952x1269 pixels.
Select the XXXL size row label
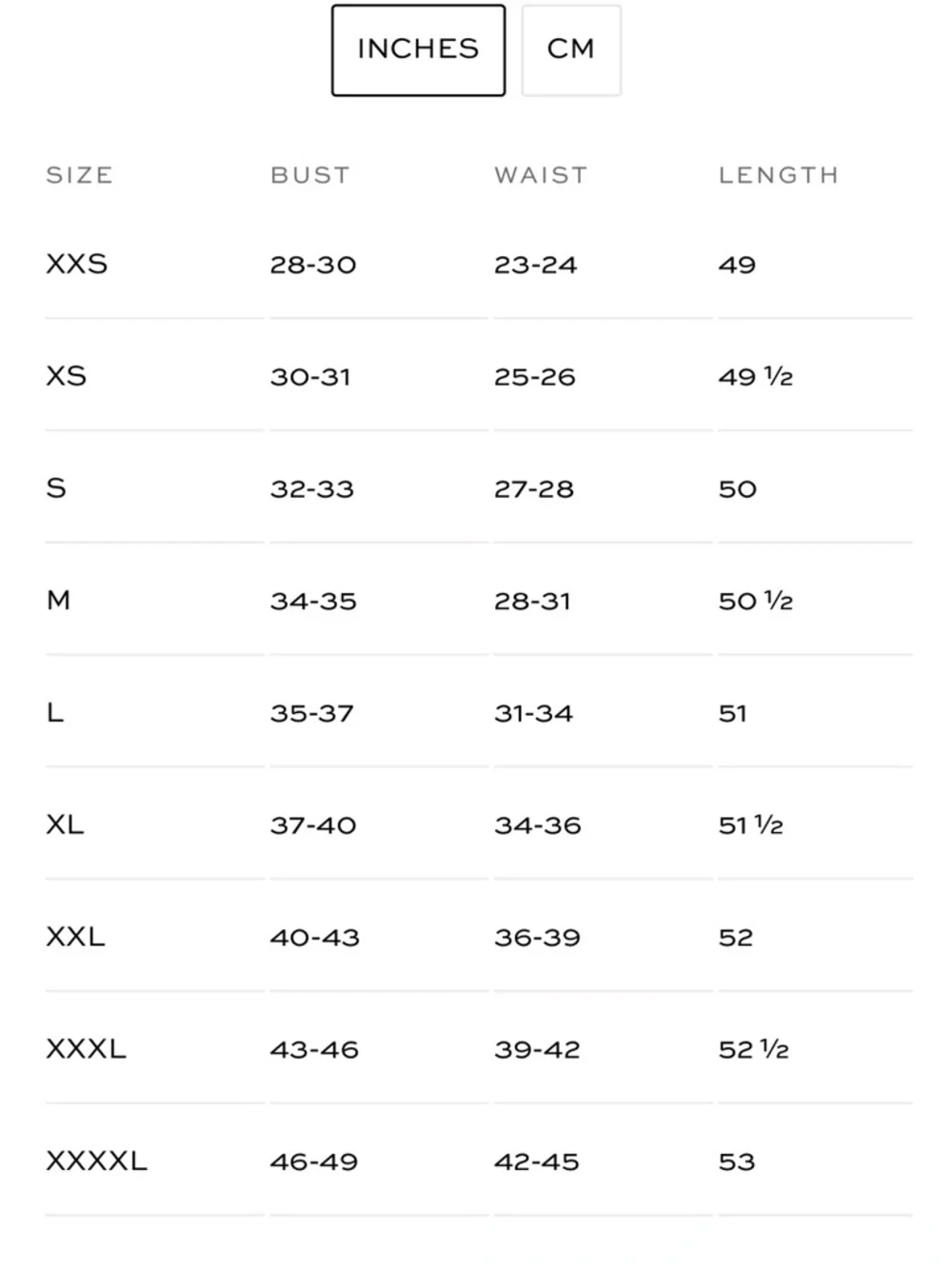click(x=86, y=1049)
